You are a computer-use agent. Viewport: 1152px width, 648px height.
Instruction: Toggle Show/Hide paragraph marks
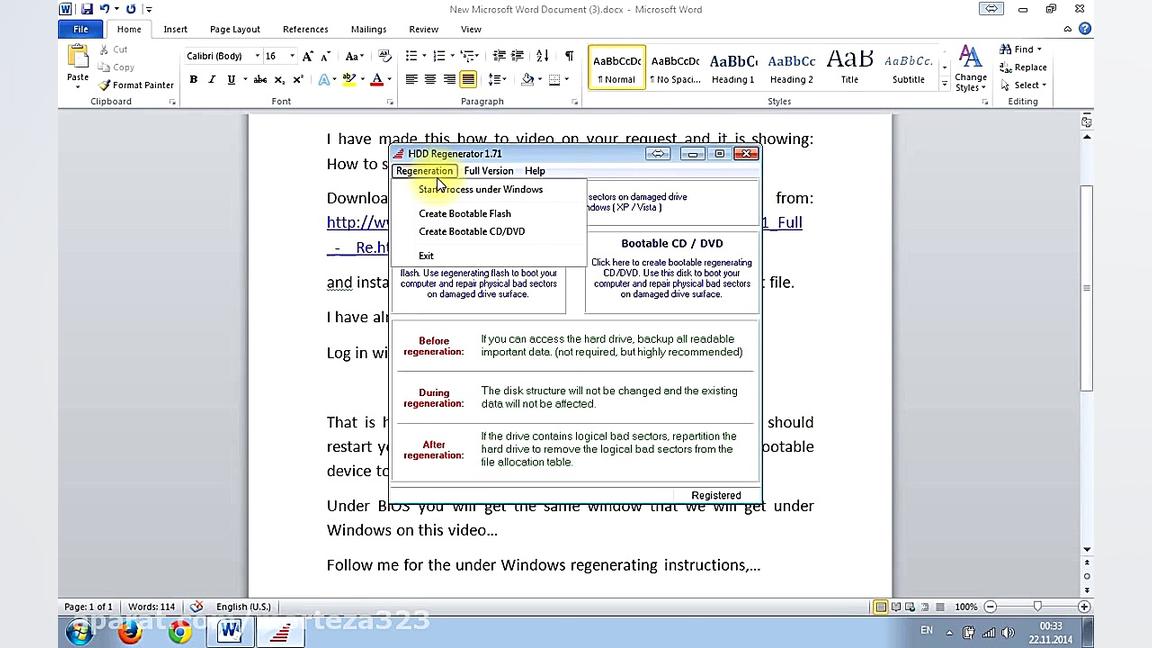[x=569, y=56]
